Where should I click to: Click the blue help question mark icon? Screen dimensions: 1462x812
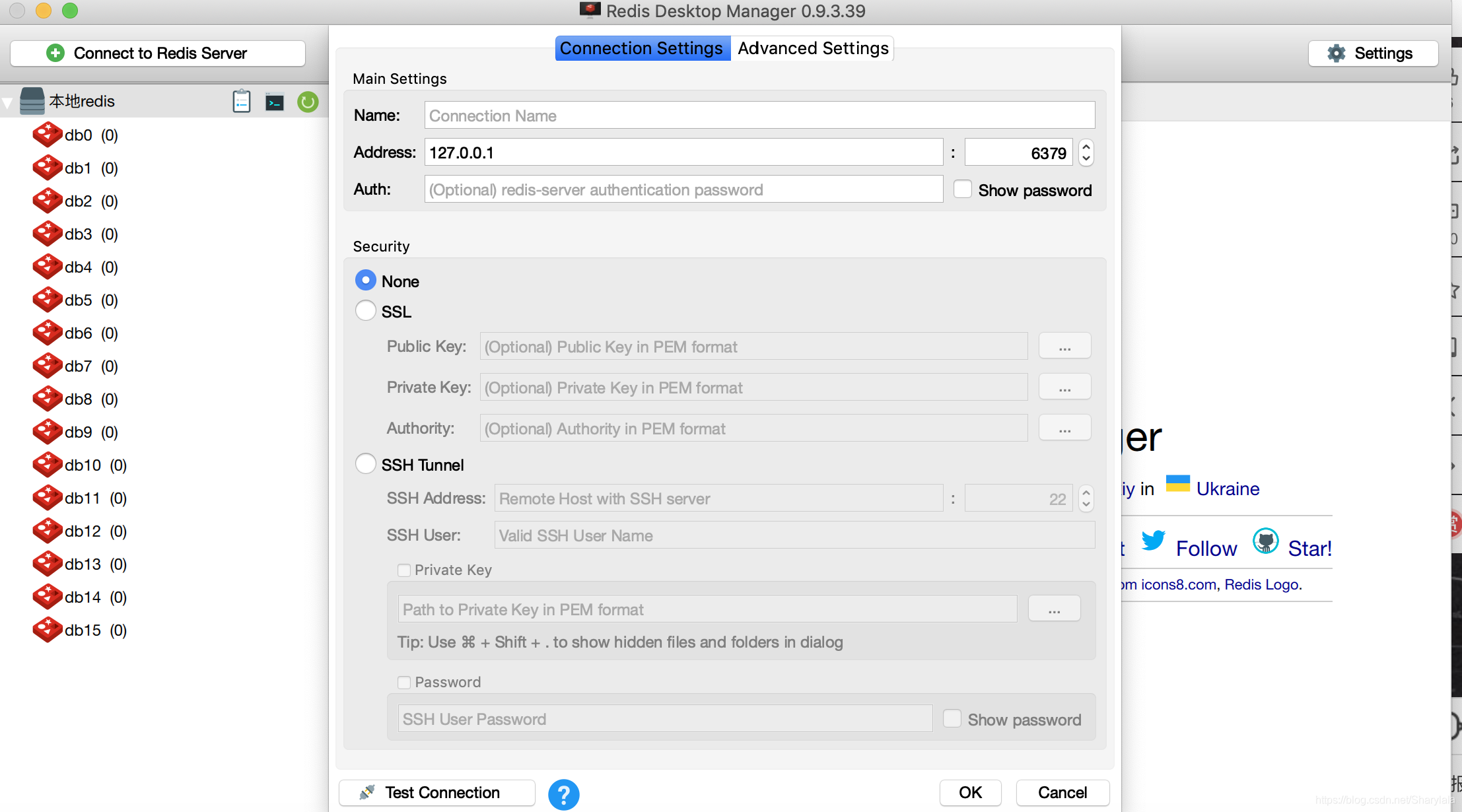(563, 794)
